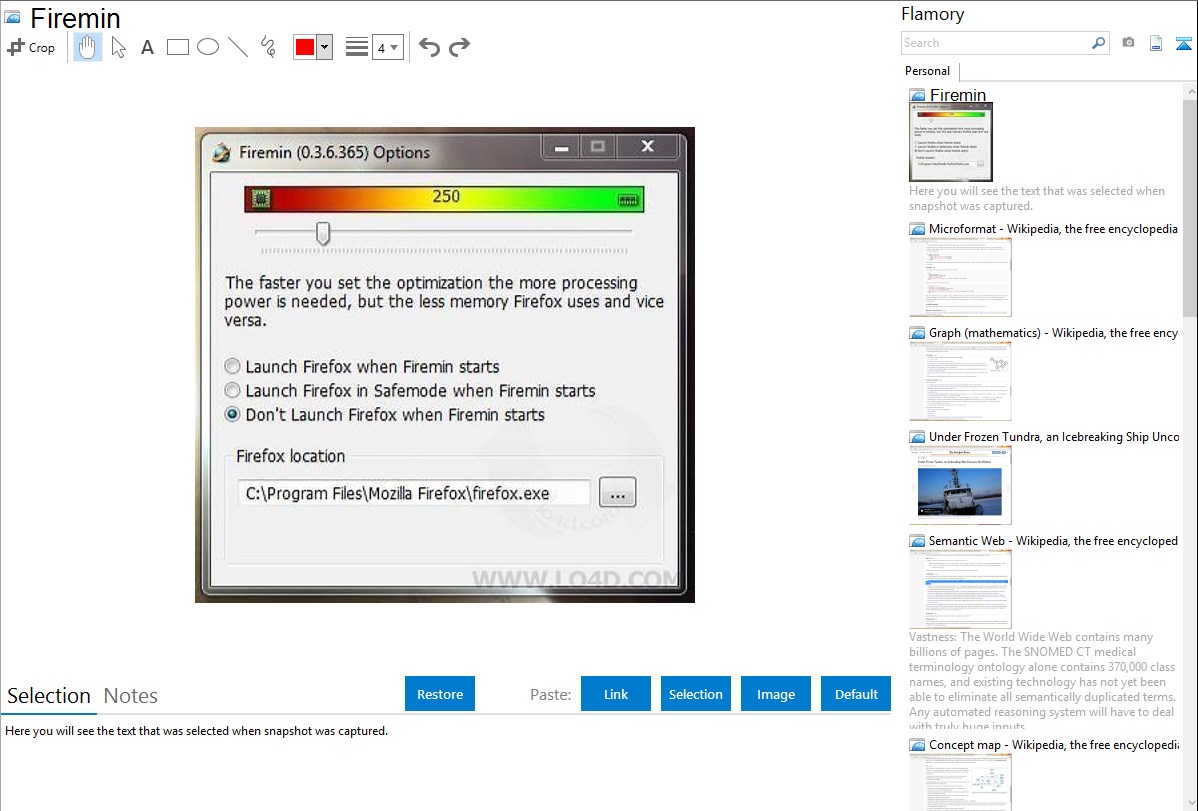Select the straight line tool

[238, 47]
